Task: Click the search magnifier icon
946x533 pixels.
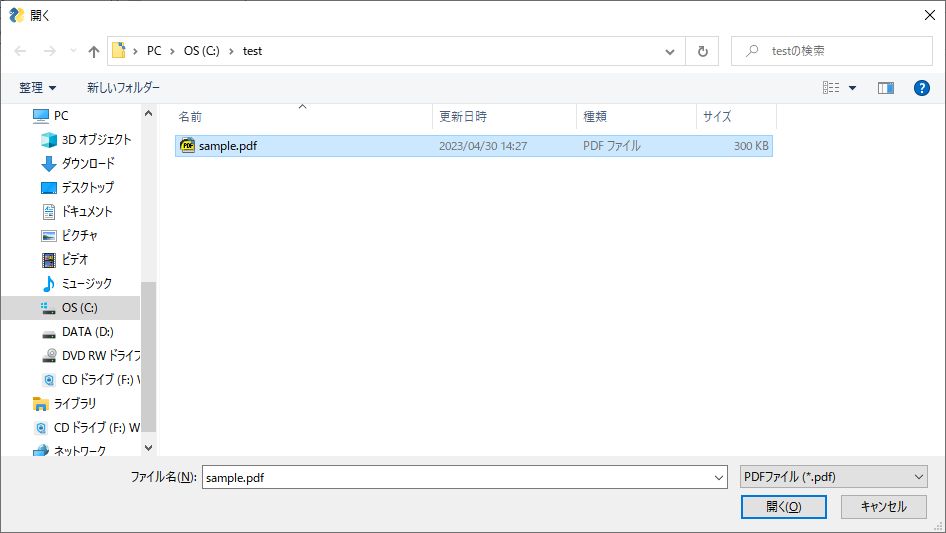Action: coord(752,51)
